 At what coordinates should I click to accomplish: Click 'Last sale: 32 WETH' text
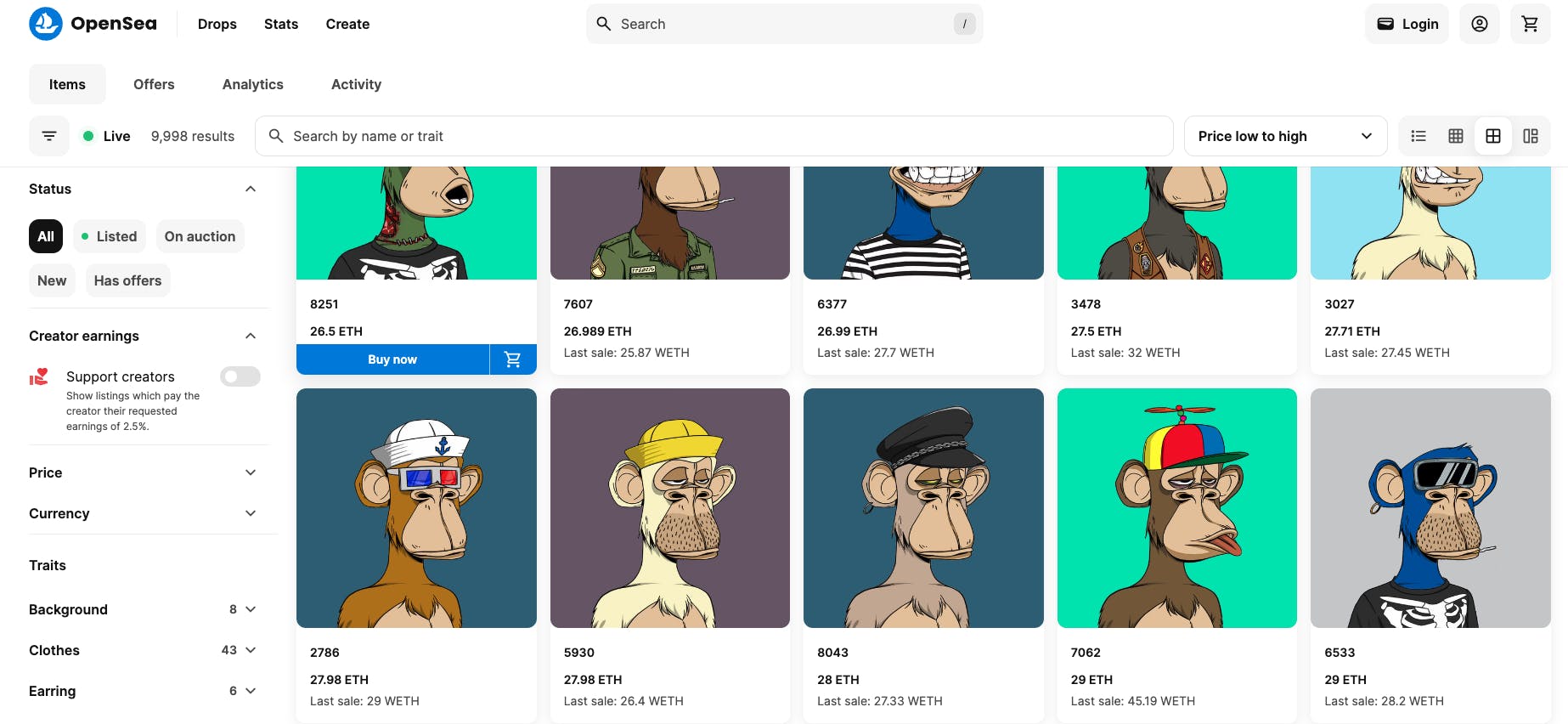click(1125, 353)
